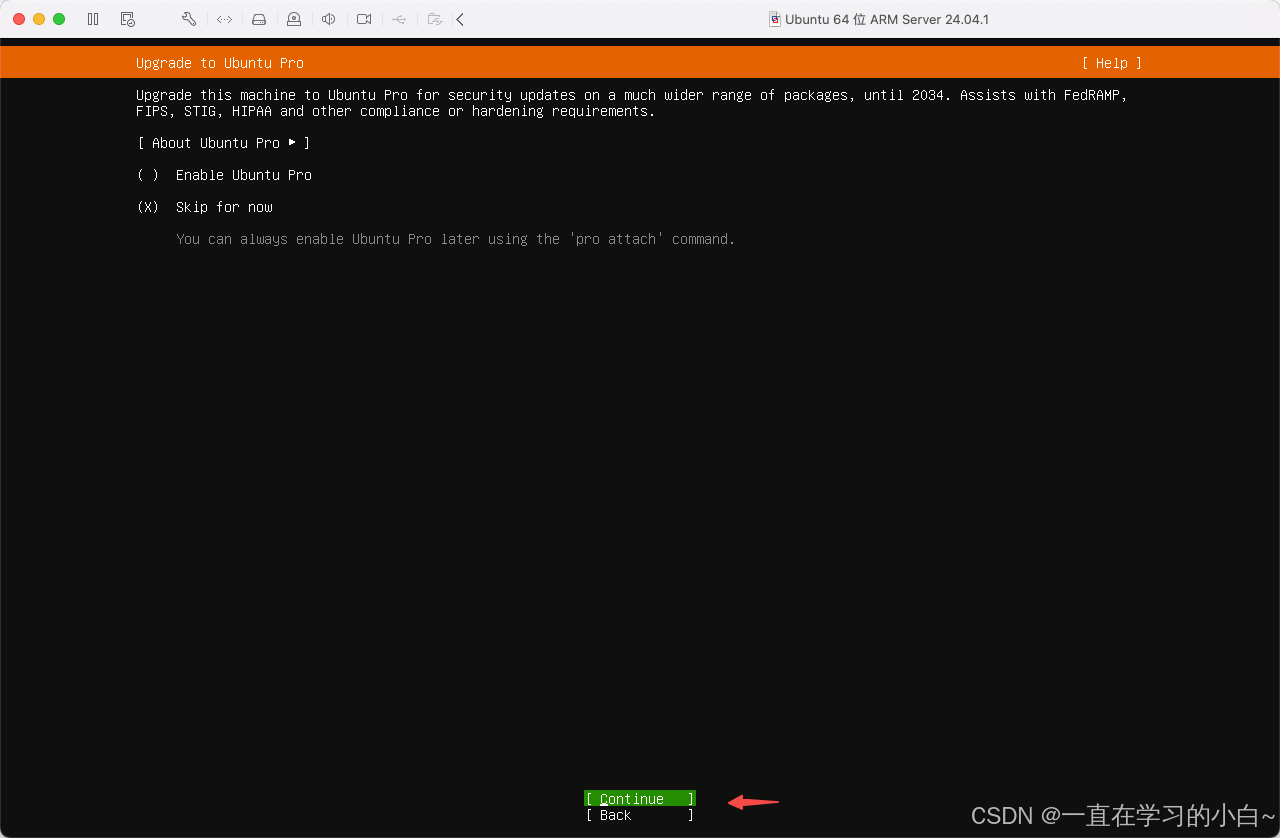1280x838 pixels.
Task: Maximize the VM window
Action: click(x=59, y=19)
